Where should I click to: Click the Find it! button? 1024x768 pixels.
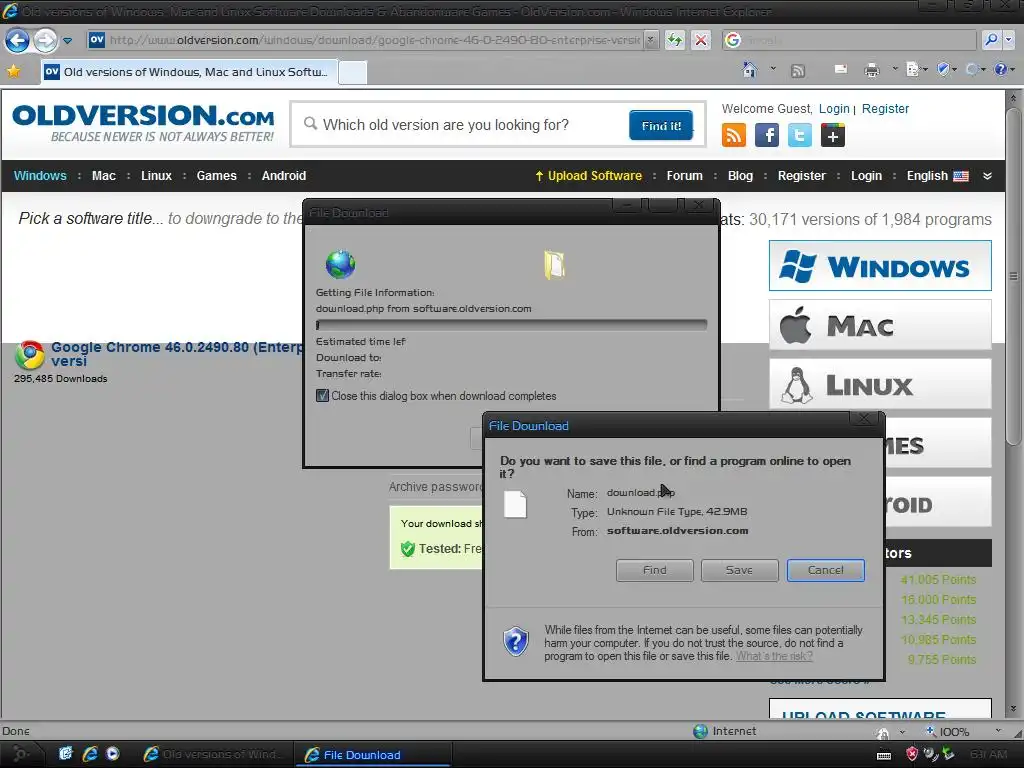tap(661, 125)
